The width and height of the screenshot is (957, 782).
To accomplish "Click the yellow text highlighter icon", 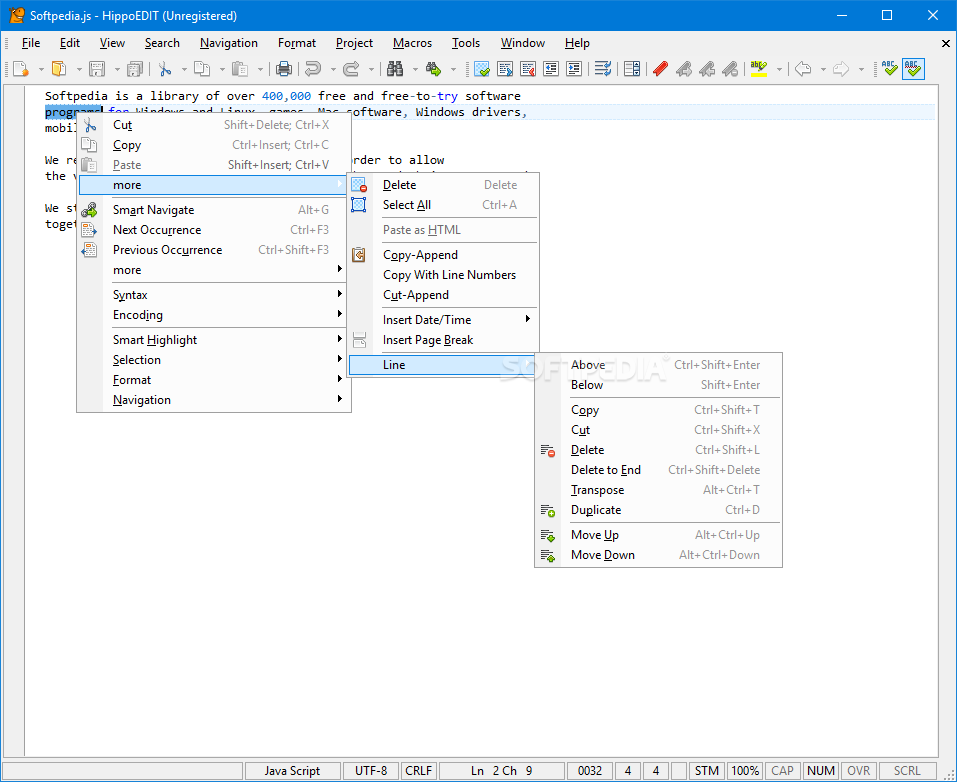I will (759, 69).
